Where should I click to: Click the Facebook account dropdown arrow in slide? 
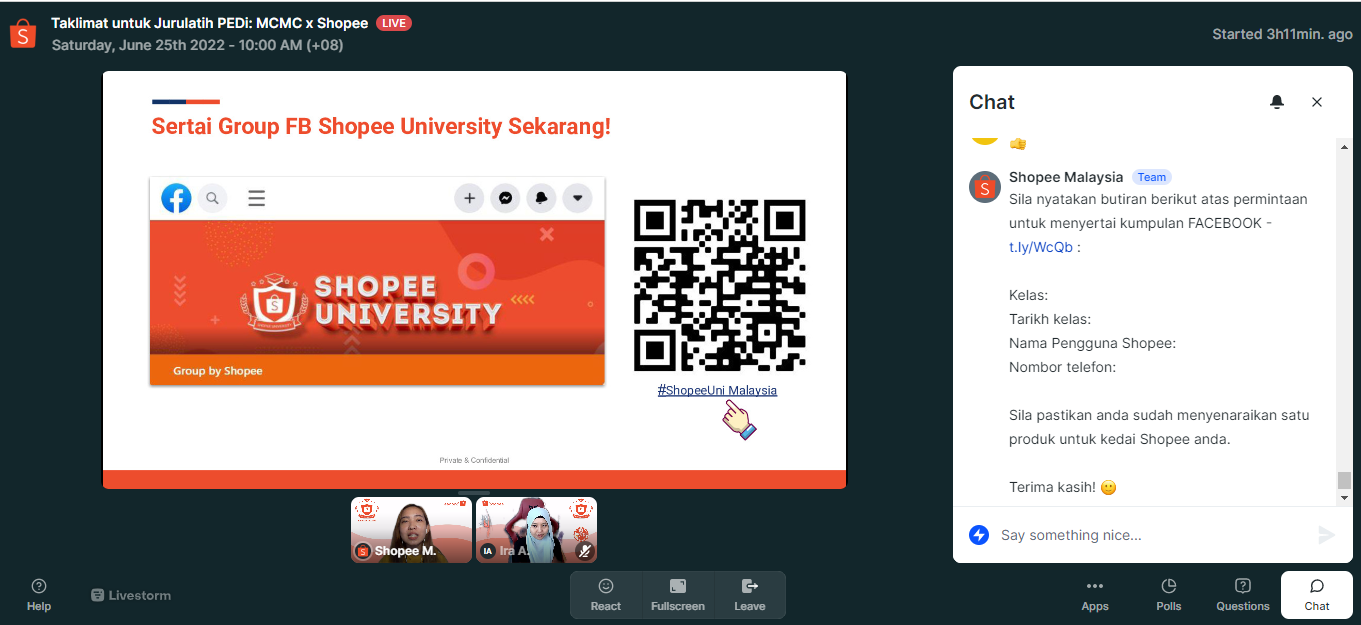pyautogui.click(x=578, y=198)
